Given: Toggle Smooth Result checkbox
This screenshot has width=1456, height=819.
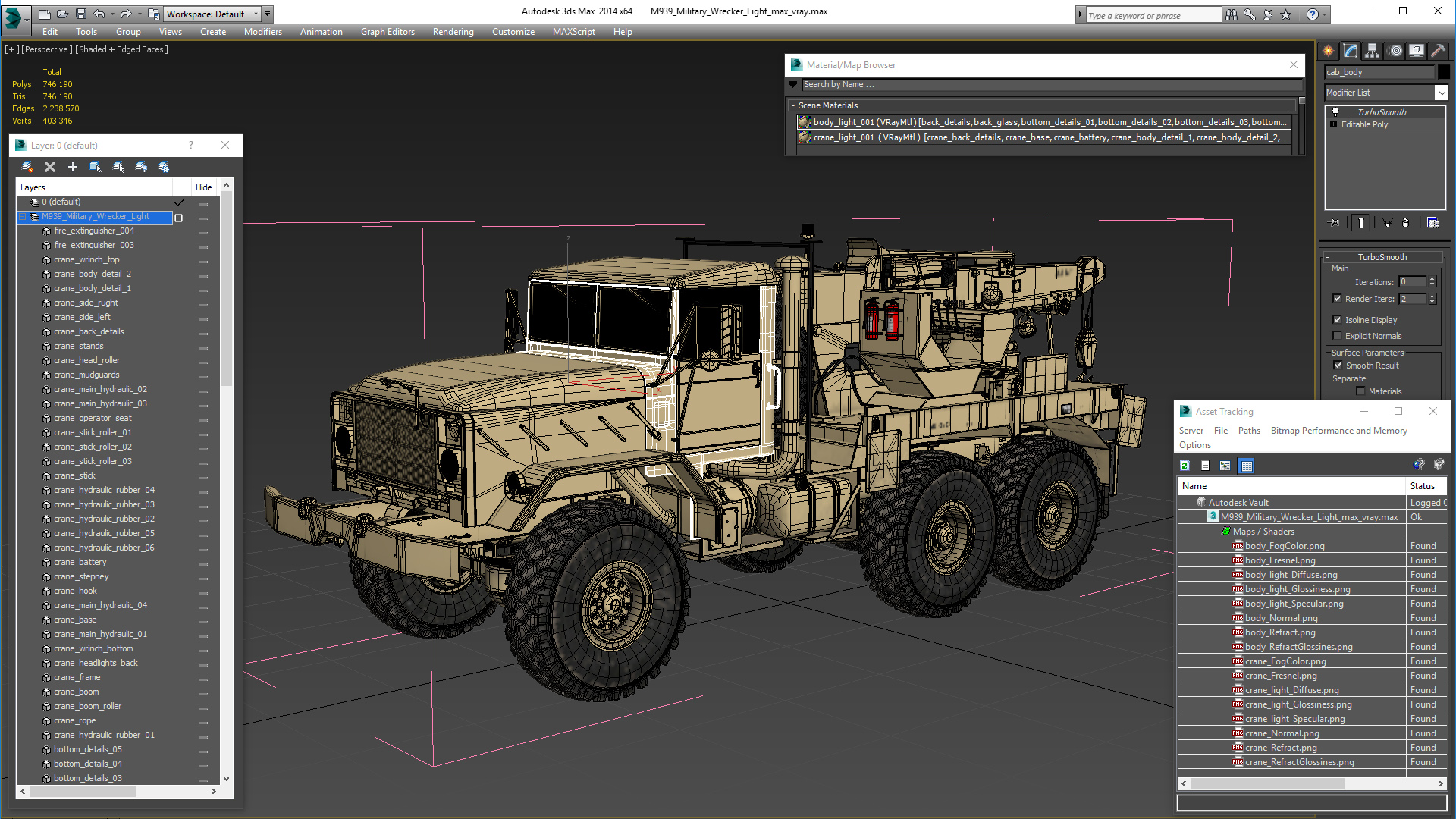Looking at the screenshot, I should click(1338, 366).
